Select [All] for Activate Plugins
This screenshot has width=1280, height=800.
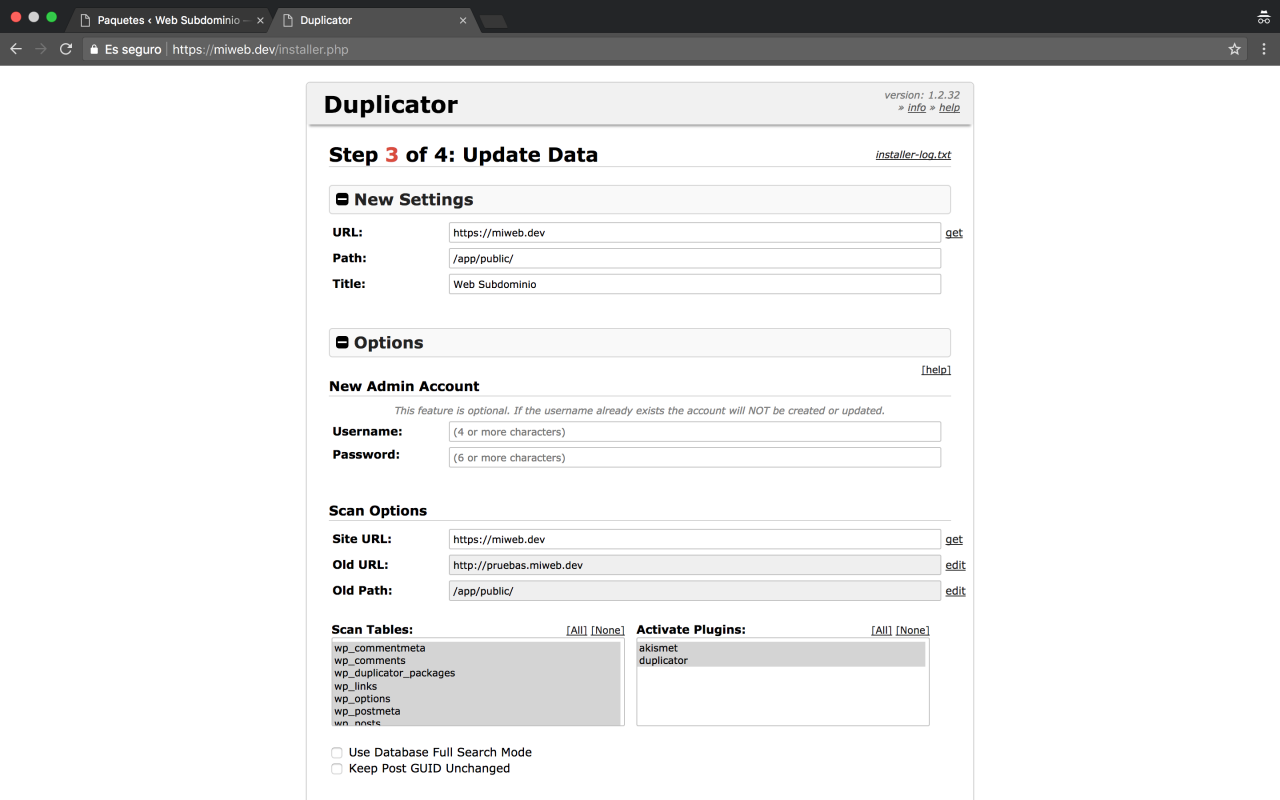[882, 631]
